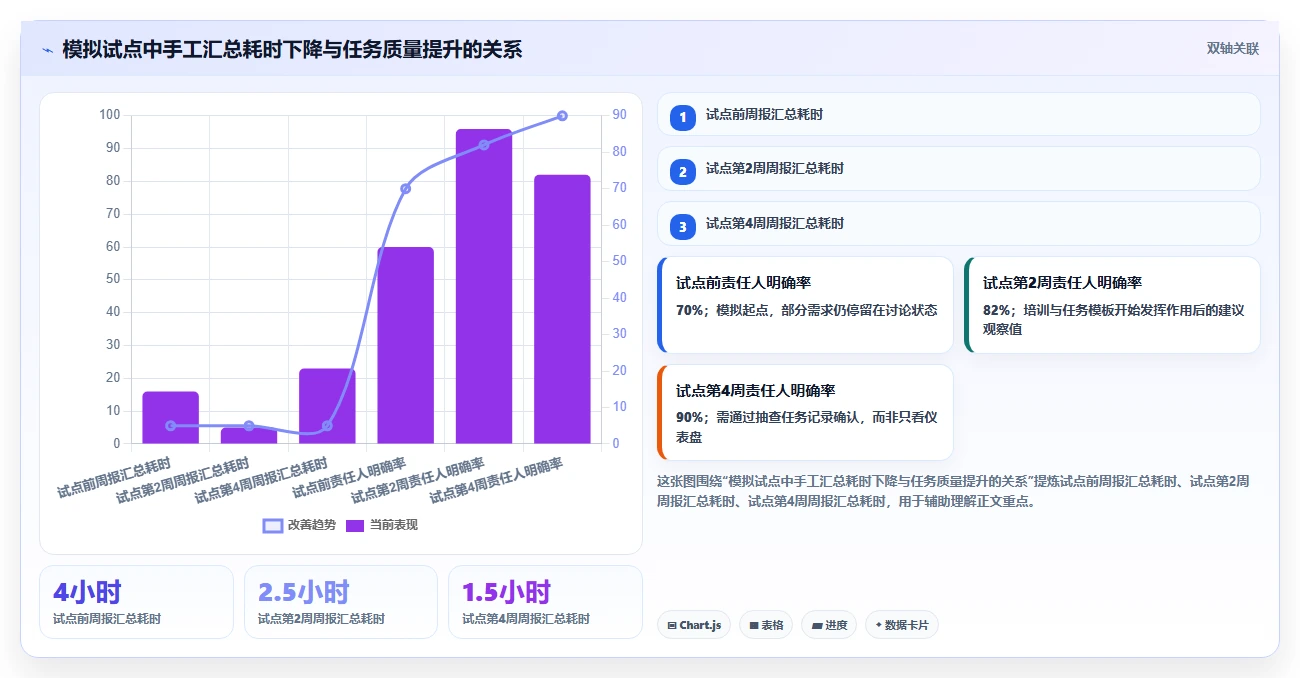Click the 试点第2周责任人明确率 card
Viewport: 1300px width, 678px height.
pos(1112,305)
